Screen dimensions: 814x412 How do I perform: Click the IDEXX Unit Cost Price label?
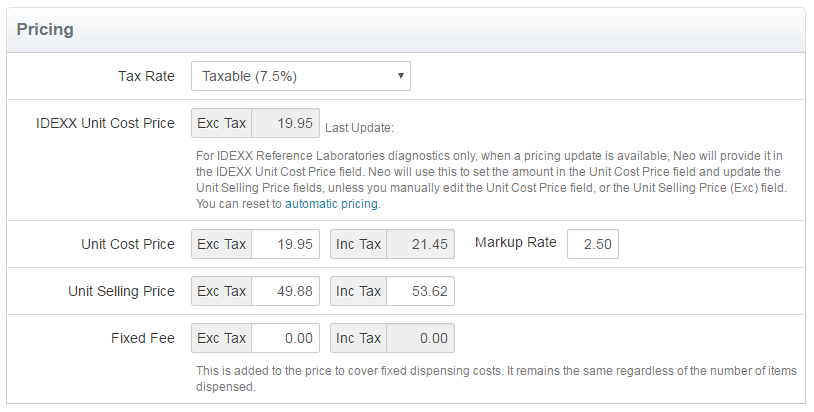tap(105, 124)
